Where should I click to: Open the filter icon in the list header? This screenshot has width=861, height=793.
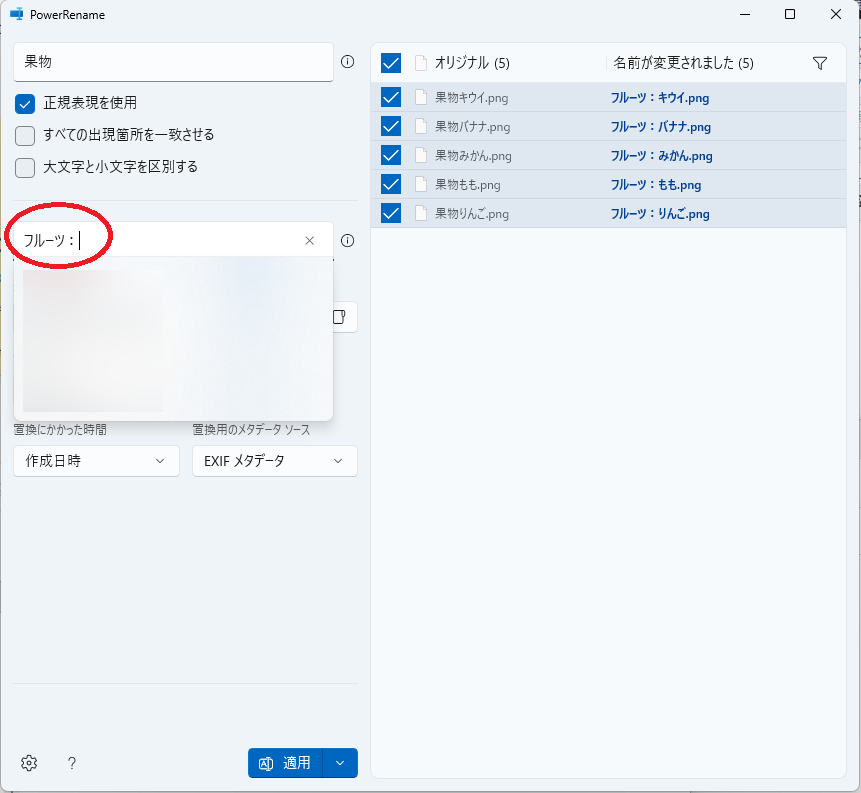tap(820, 63)
